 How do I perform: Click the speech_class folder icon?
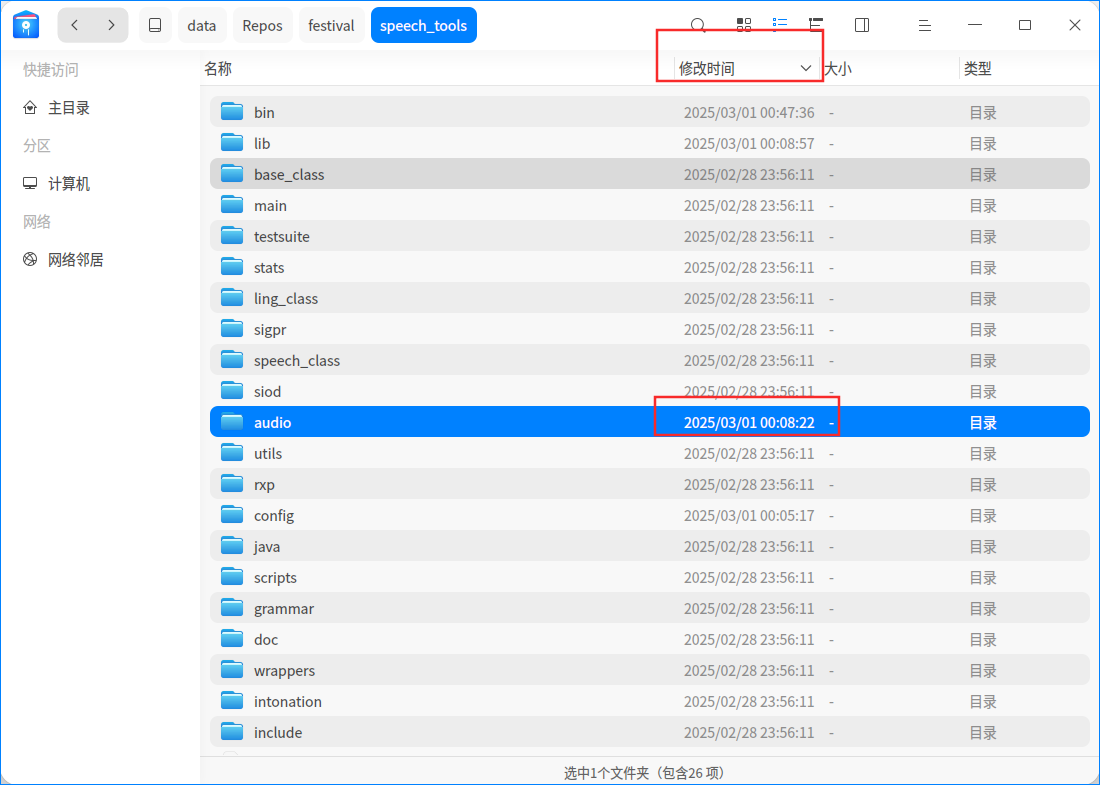(x=232, y=359)
